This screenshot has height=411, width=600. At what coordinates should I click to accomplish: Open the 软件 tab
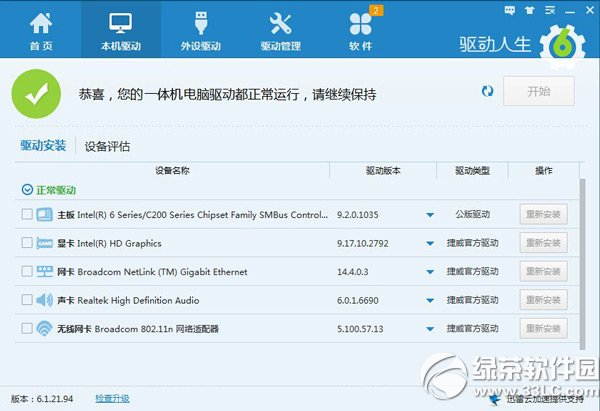point(360,31)
